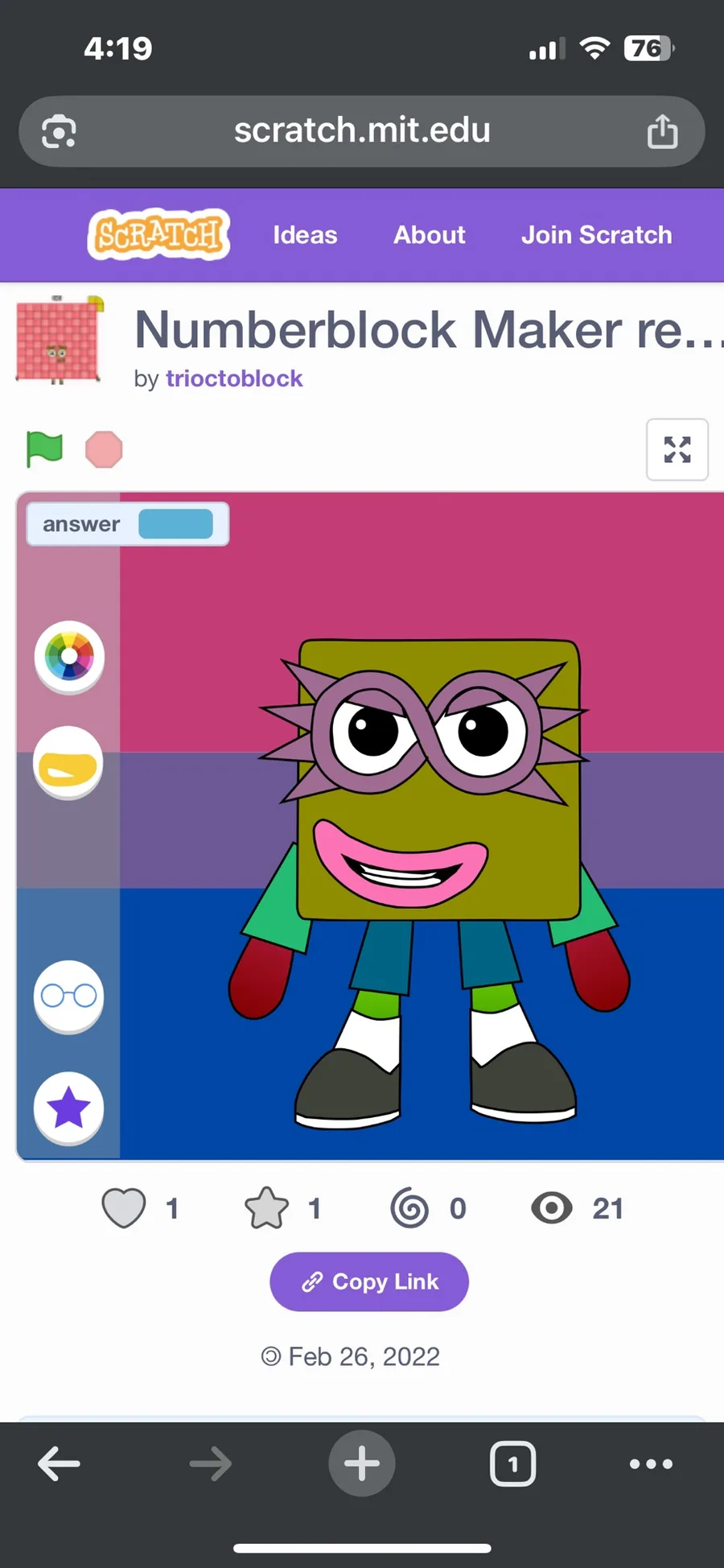This screenshot has height=1568, width=724.
Task: Tap the scratch.mit.edu address bar
Action: click(362, 131)
